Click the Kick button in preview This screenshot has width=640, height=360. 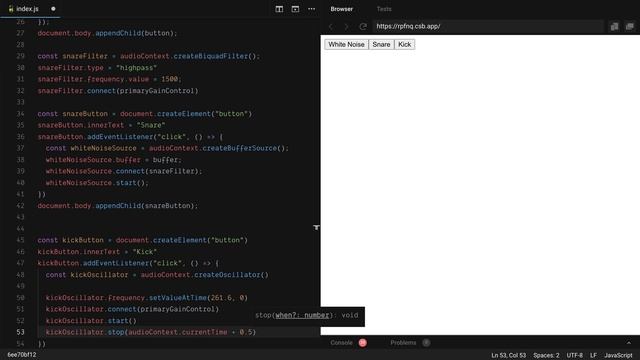[x=404, y=44]
